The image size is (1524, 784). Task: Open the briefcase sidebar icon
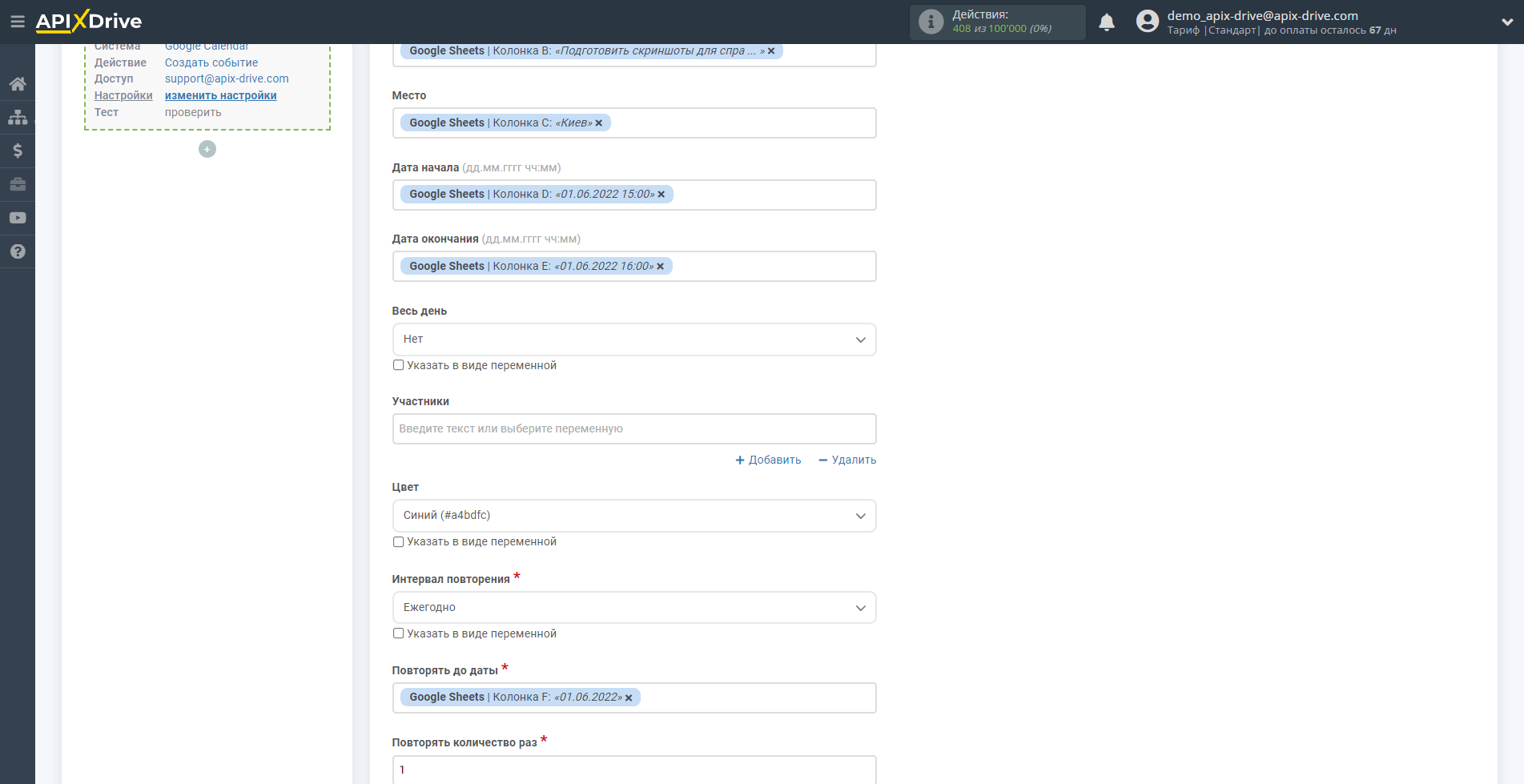pos(18,184)
